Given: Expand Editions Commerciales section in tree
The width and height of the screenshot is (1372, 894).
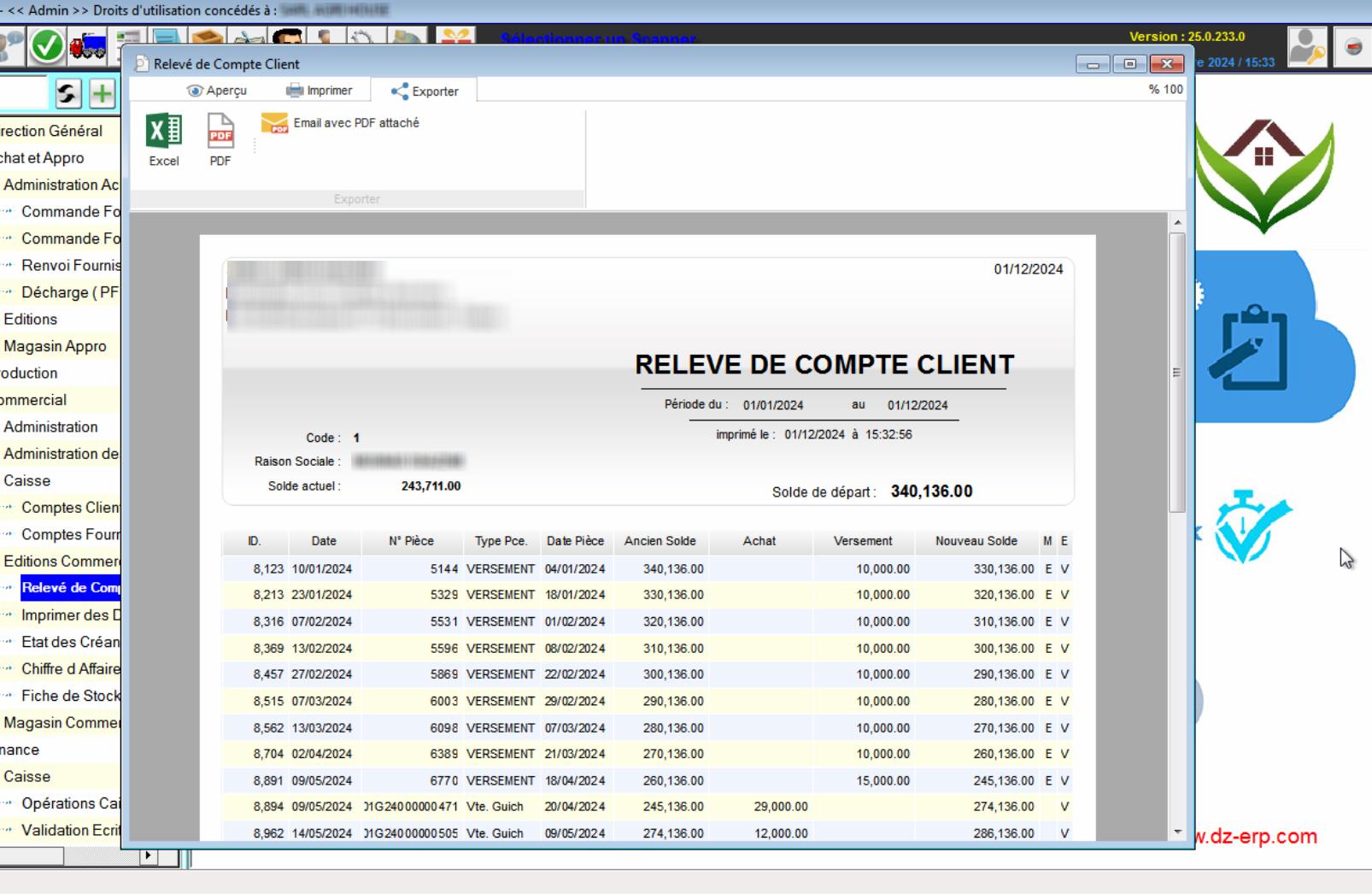Looking at the screenshot, I should click(62, 561).
